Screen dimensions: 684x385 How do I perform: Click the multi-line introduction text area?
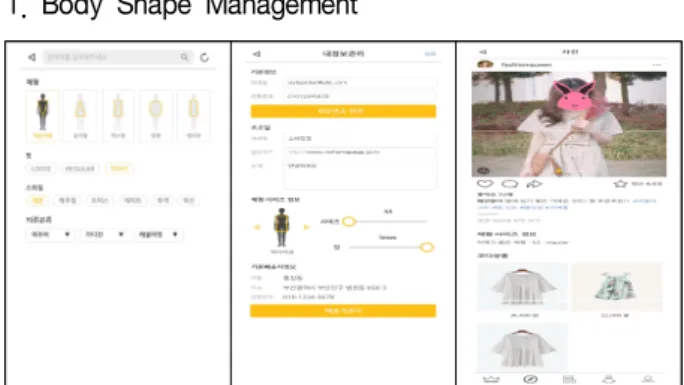[360, 175]
